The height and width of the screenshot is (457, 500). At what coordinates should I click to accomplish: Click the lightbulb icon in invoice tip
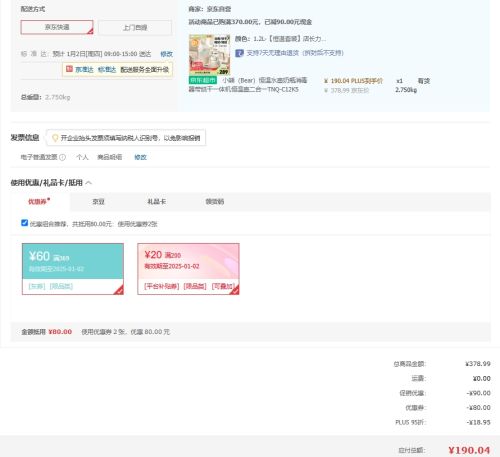click(x=55, y=138)
